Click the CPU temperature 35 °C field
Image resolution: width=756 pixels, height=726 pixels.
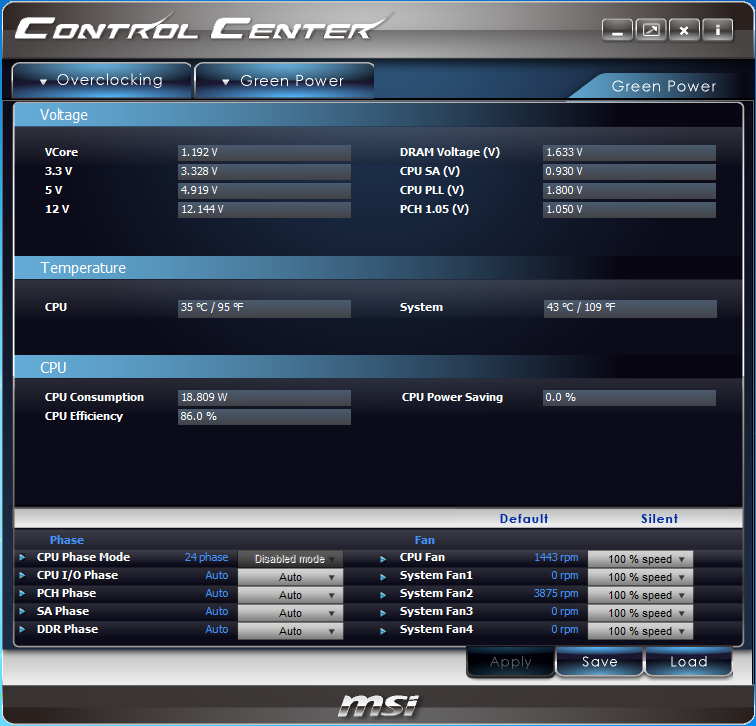point(264,309)
